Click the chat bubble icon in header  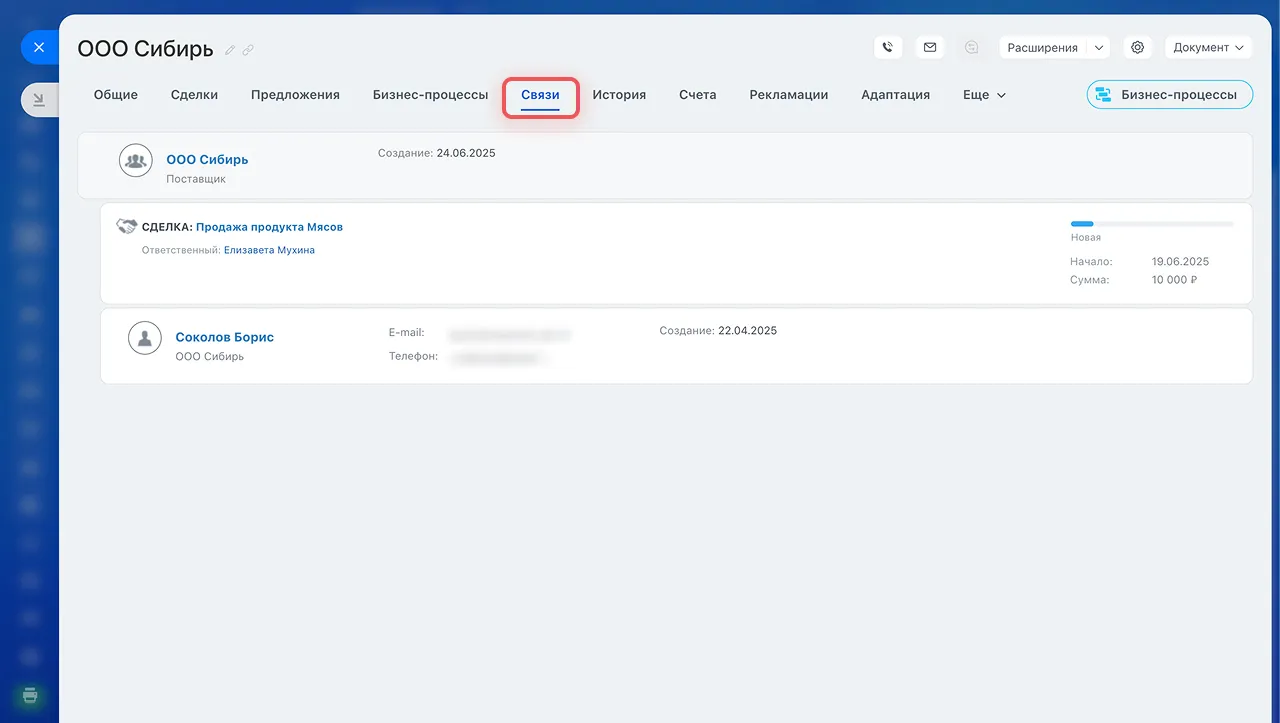(x=971, y=47)
